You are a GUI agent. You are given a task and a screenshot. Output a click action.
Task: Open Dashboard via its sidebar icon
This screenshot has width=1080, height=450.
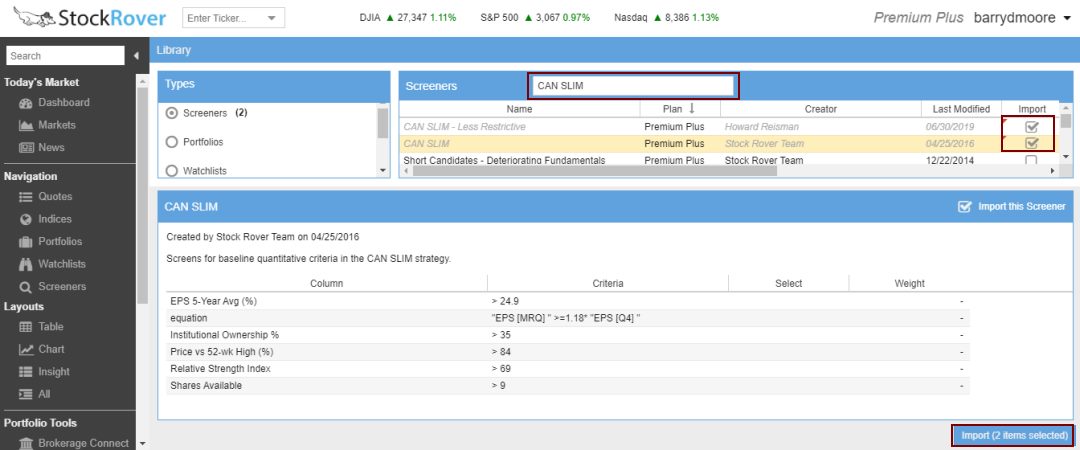click(27, 103)
